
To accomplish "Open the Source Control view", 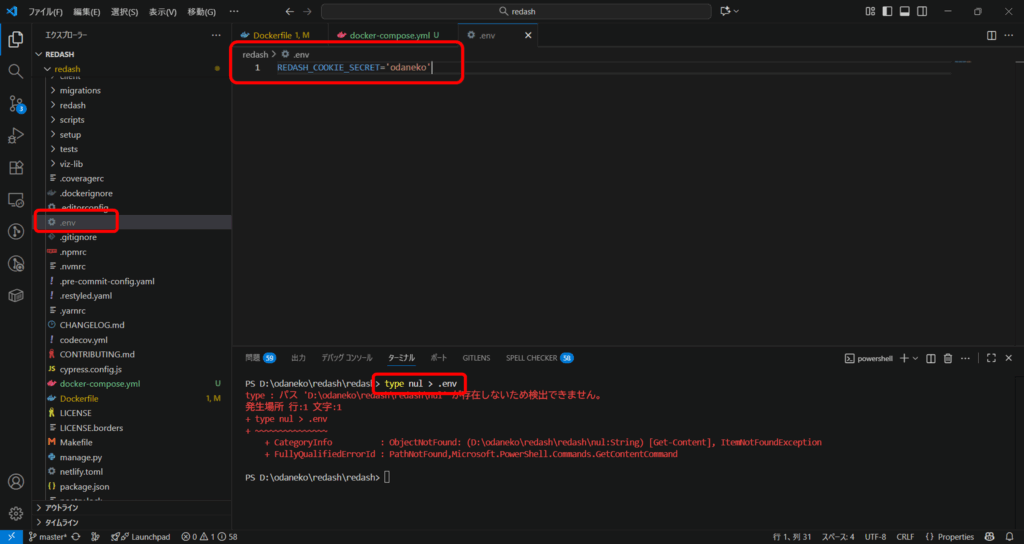I will [16, 104].
